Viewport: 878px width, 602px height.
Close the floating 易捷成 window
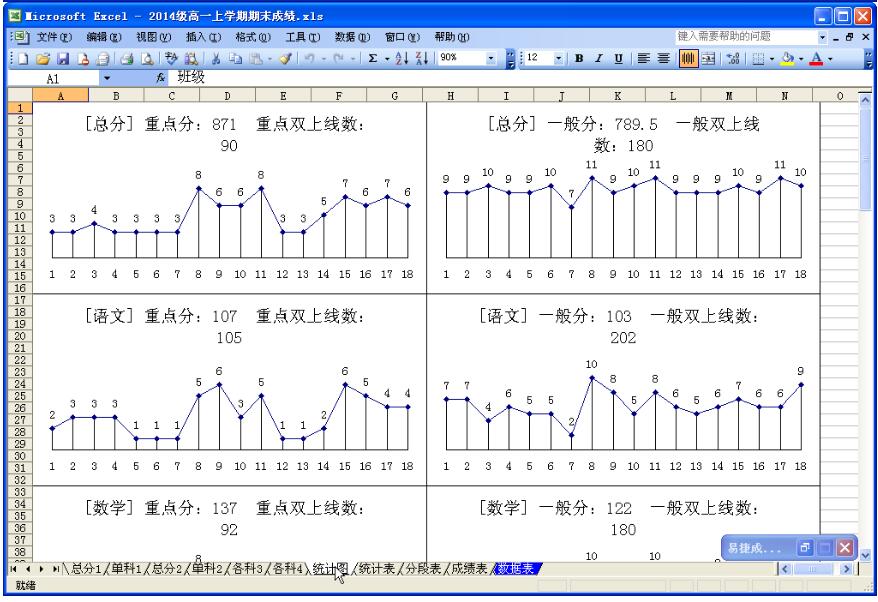(844, 547)
